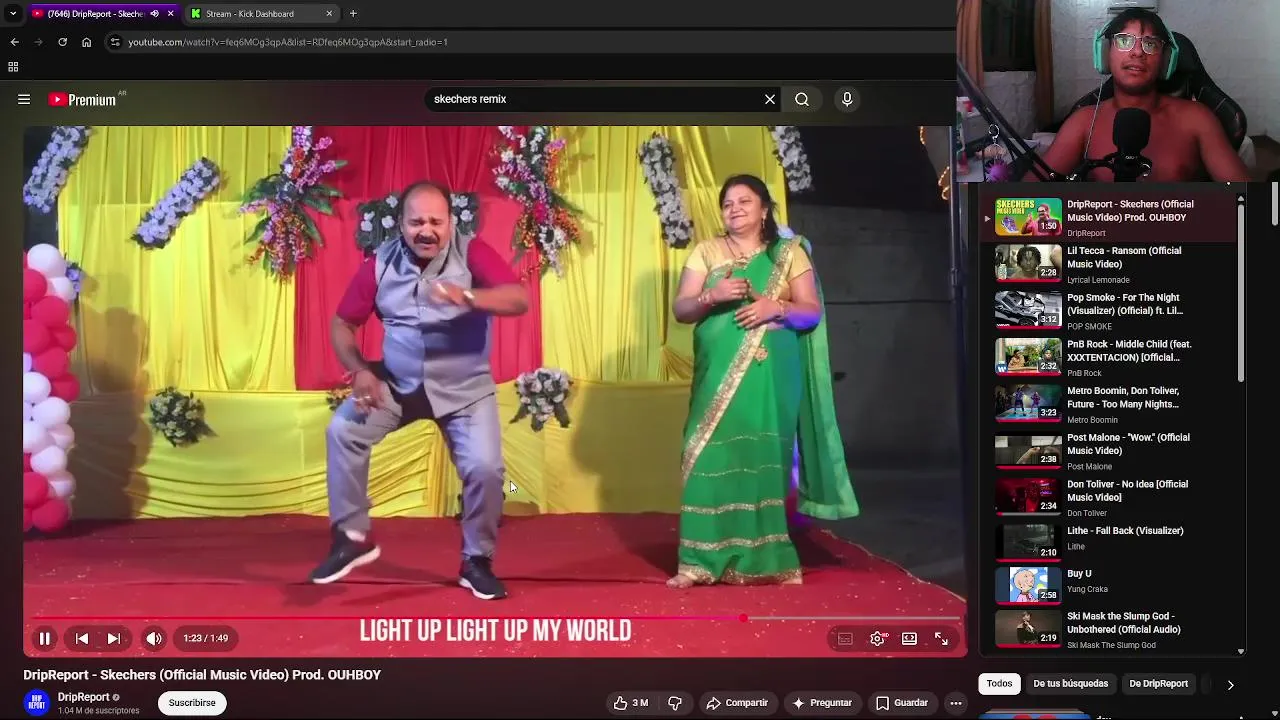The image size is (1280, 720).
Task: Mute the tab via its audio icon
Action: pos(154,14)
